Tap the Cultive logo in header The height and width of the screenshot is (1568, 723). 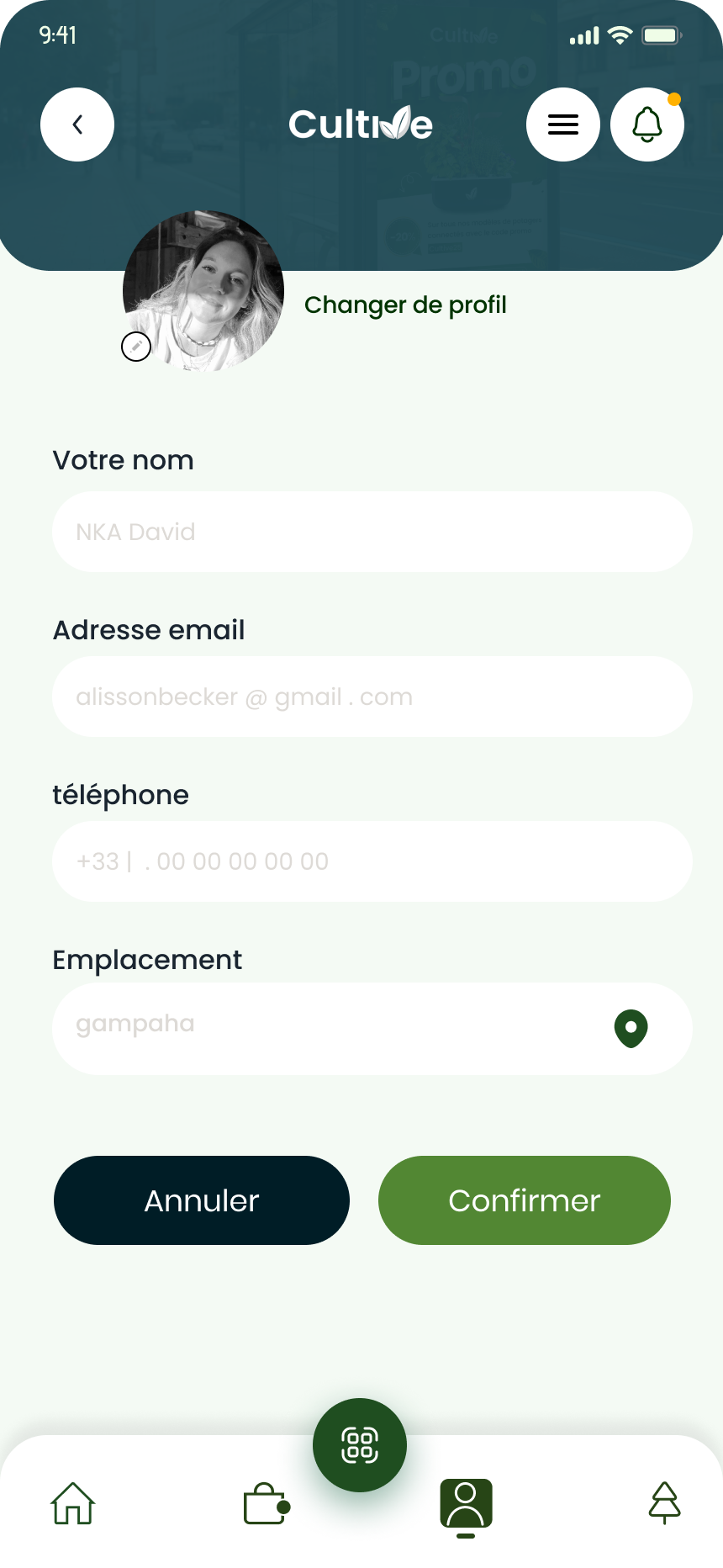361,124
